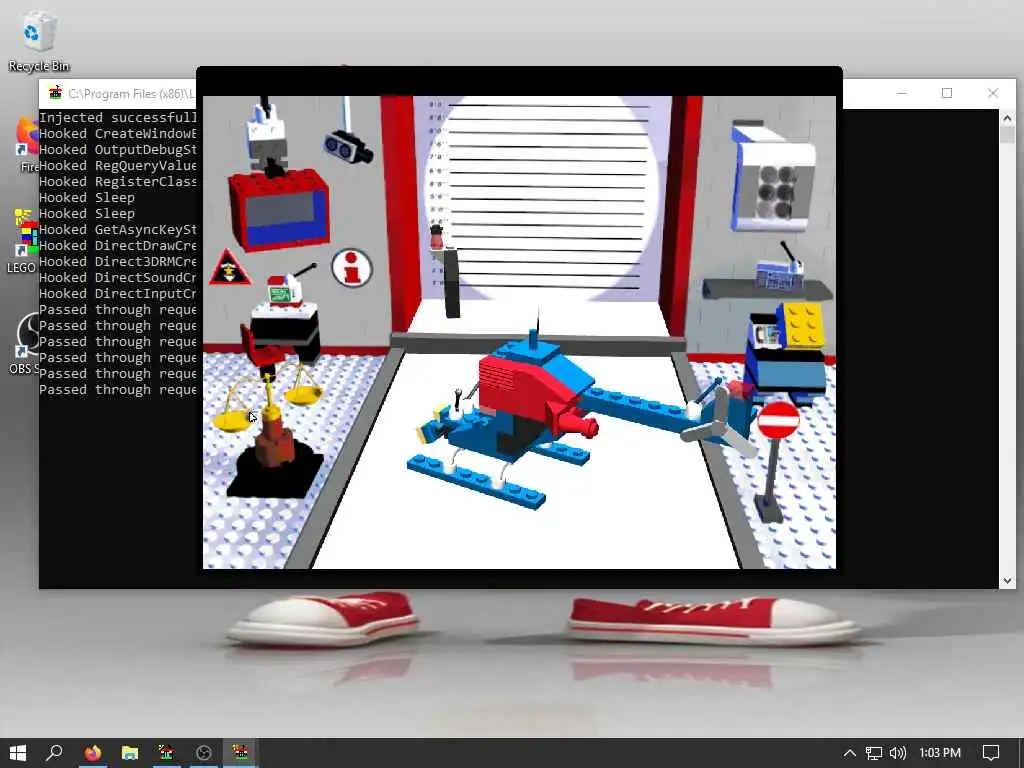
Task: Click the 'Hooked DirectSoundCr' console line
Action: pyautogui.click(x=118, y=278)
